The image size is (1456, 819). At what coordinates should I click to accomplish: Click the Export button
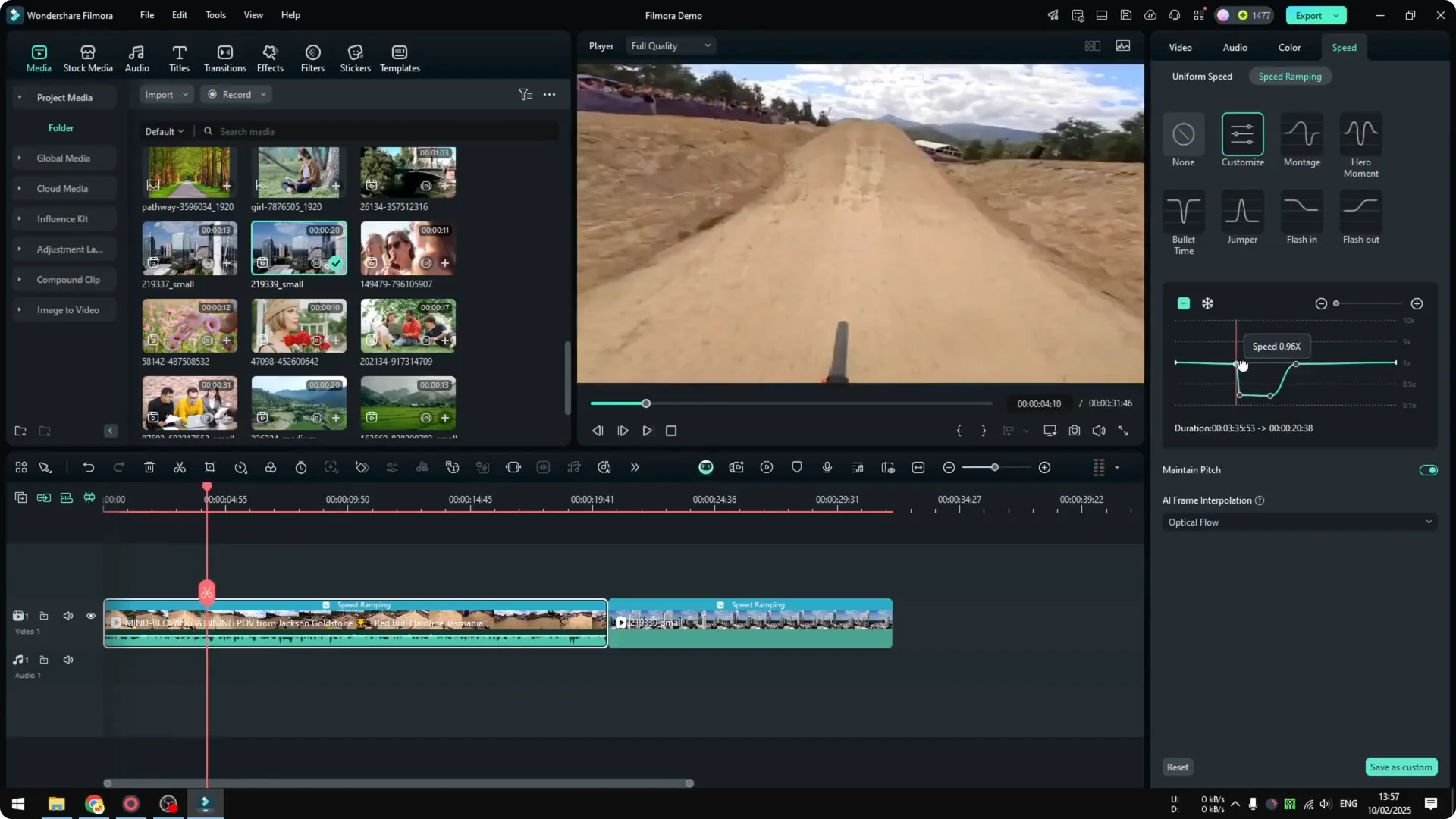1310,15
